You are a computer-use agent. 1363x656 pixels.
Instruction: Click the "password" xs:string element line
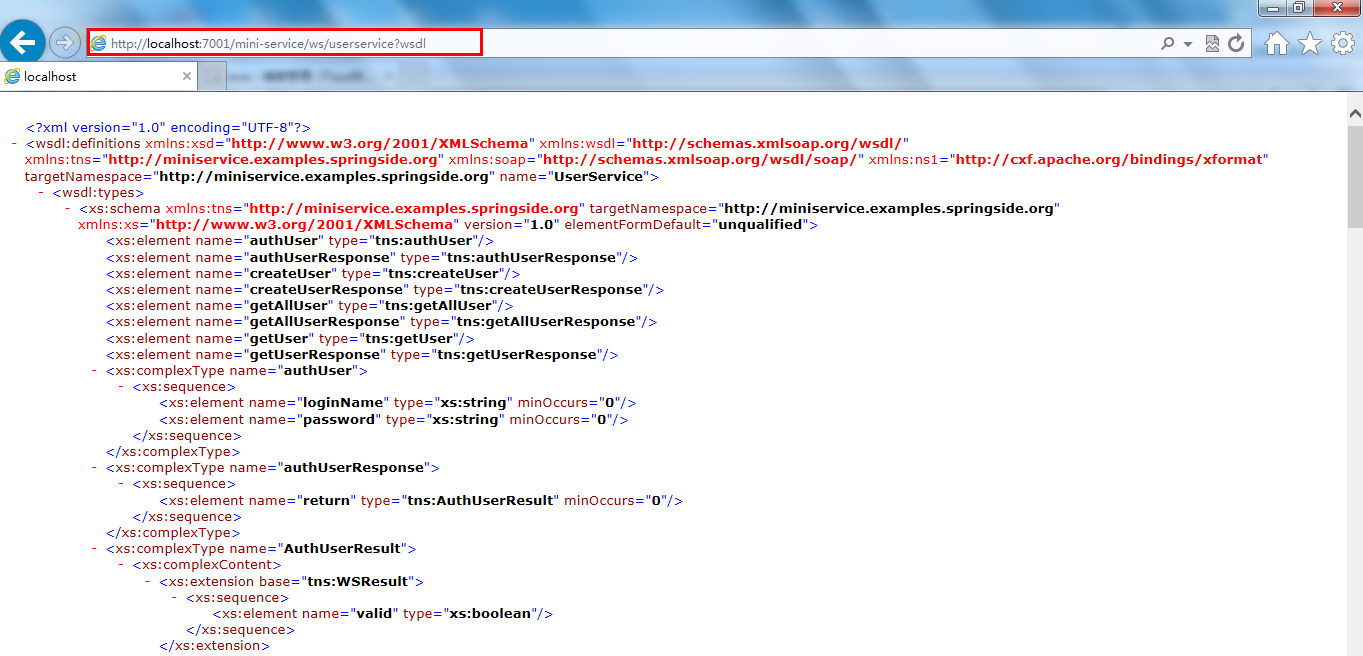click(394, 419)
